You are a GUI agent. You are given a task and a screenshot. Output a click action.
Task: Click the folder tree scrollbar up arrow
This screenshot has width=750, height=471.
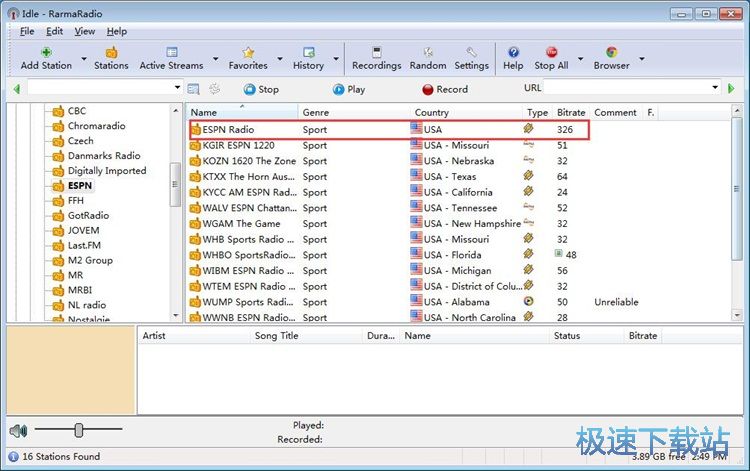[176, 110]
